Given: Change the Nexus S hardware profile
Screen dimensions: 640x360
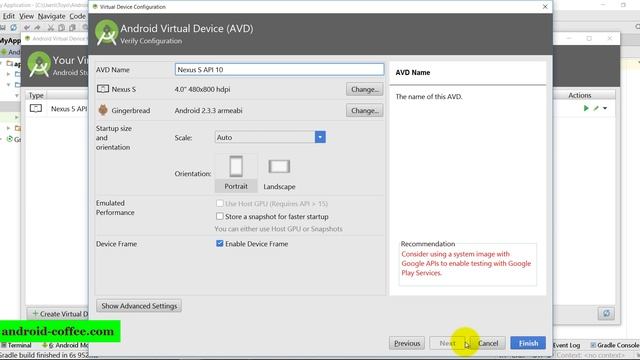Looking at the screenshot, I should coord(364,89).
